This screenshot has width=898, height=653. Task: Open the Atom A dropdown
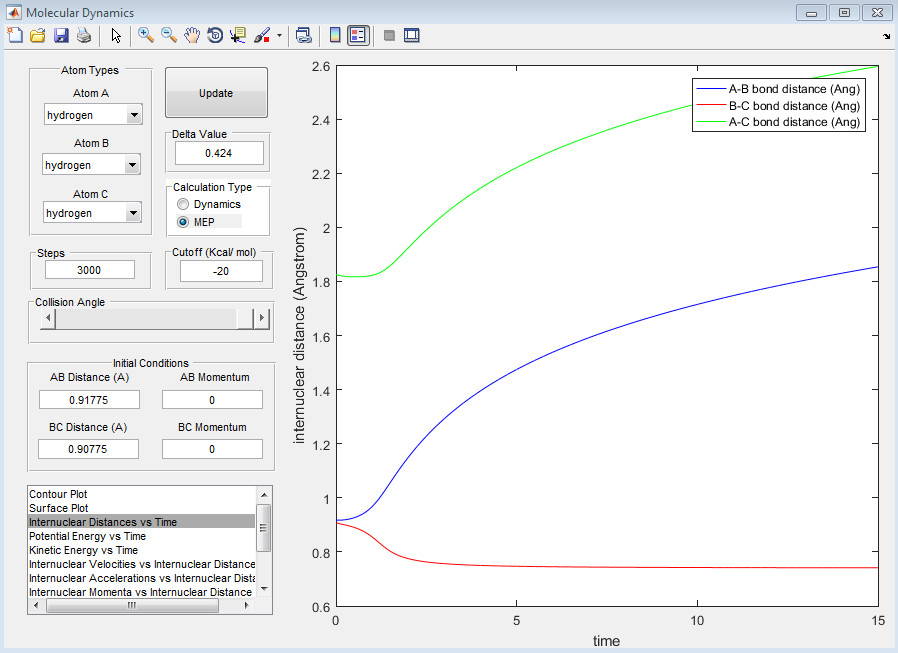(132, 116)
